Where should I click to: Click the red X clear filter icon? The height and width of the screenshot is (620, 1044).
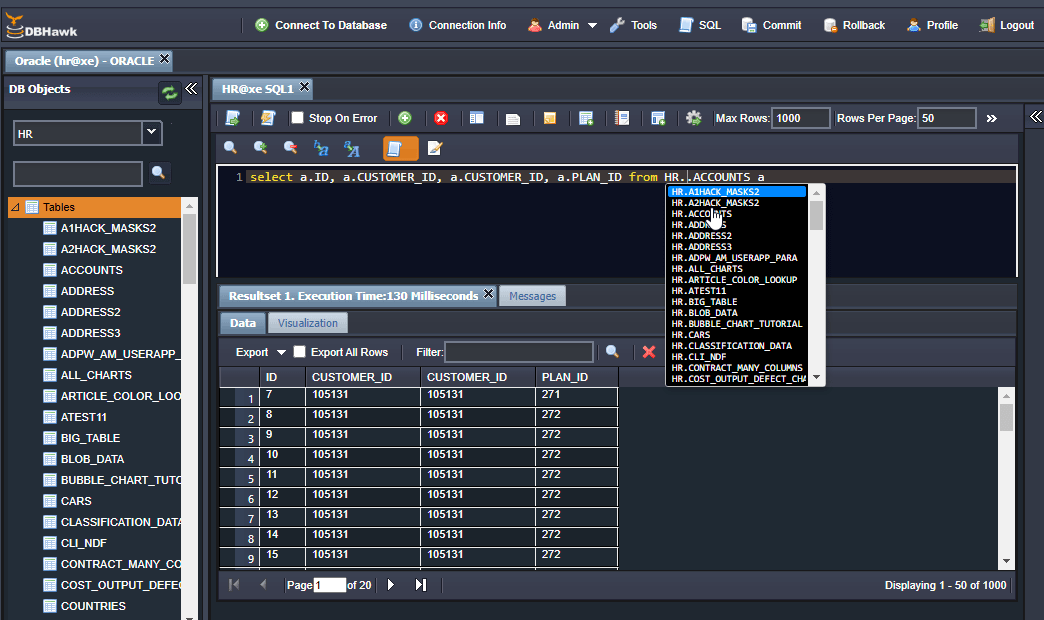pos(649,352)
